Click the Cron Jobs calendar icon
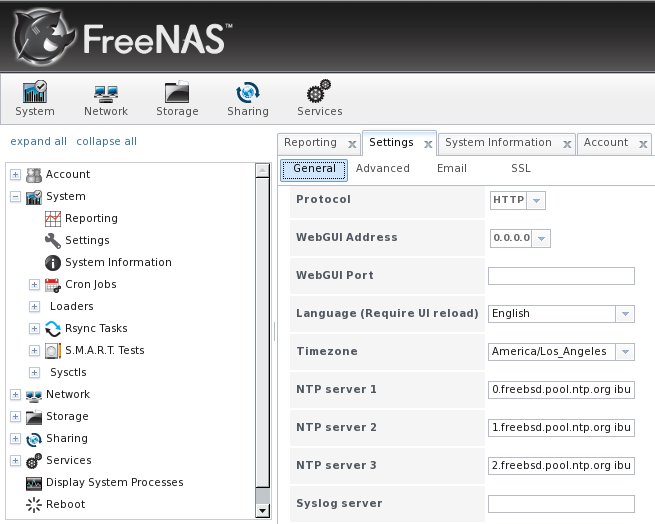Screen dimensions: 655x524 [x=53, y=285]
